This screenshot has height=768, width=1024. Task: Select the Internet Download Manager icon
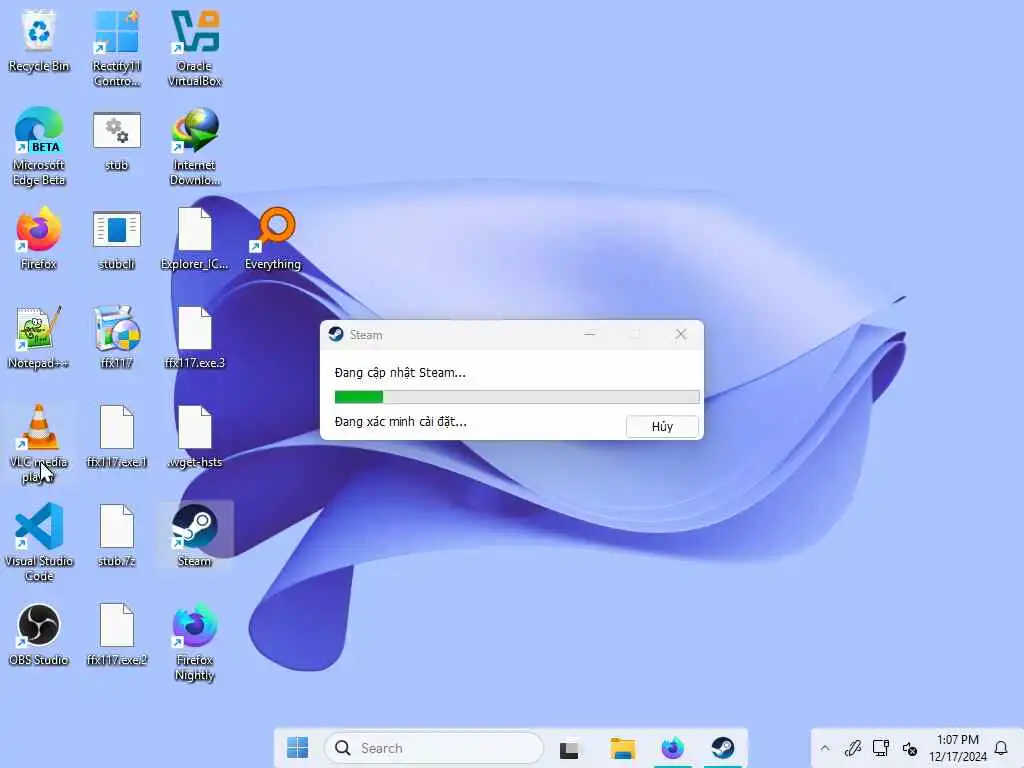[195, 146]
